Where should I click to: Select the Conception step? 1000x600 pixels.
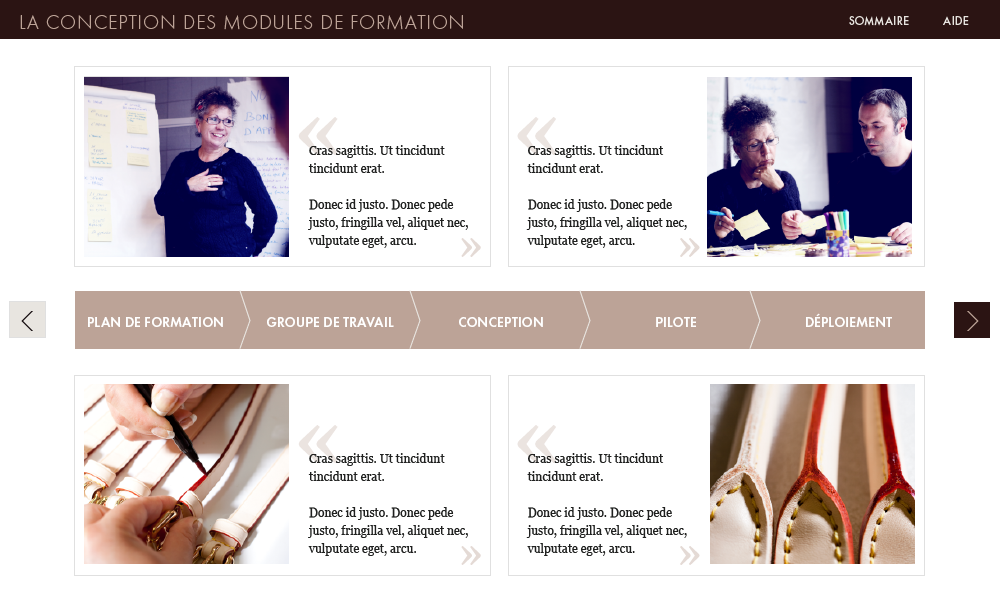[501, 320]
